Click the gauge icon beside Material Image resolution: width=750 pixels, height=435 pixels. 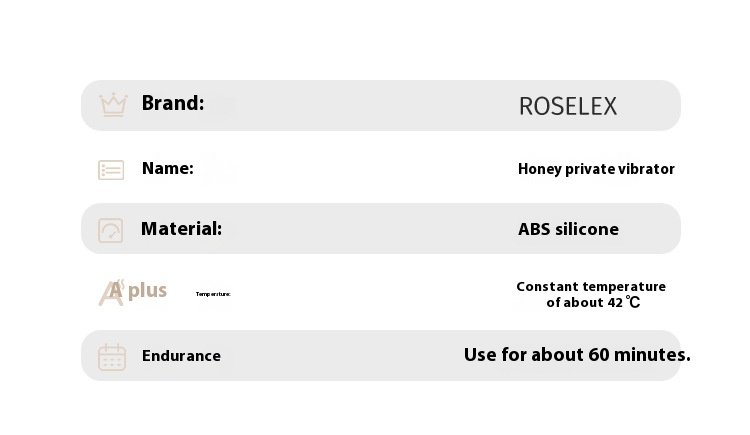point(110,231)
